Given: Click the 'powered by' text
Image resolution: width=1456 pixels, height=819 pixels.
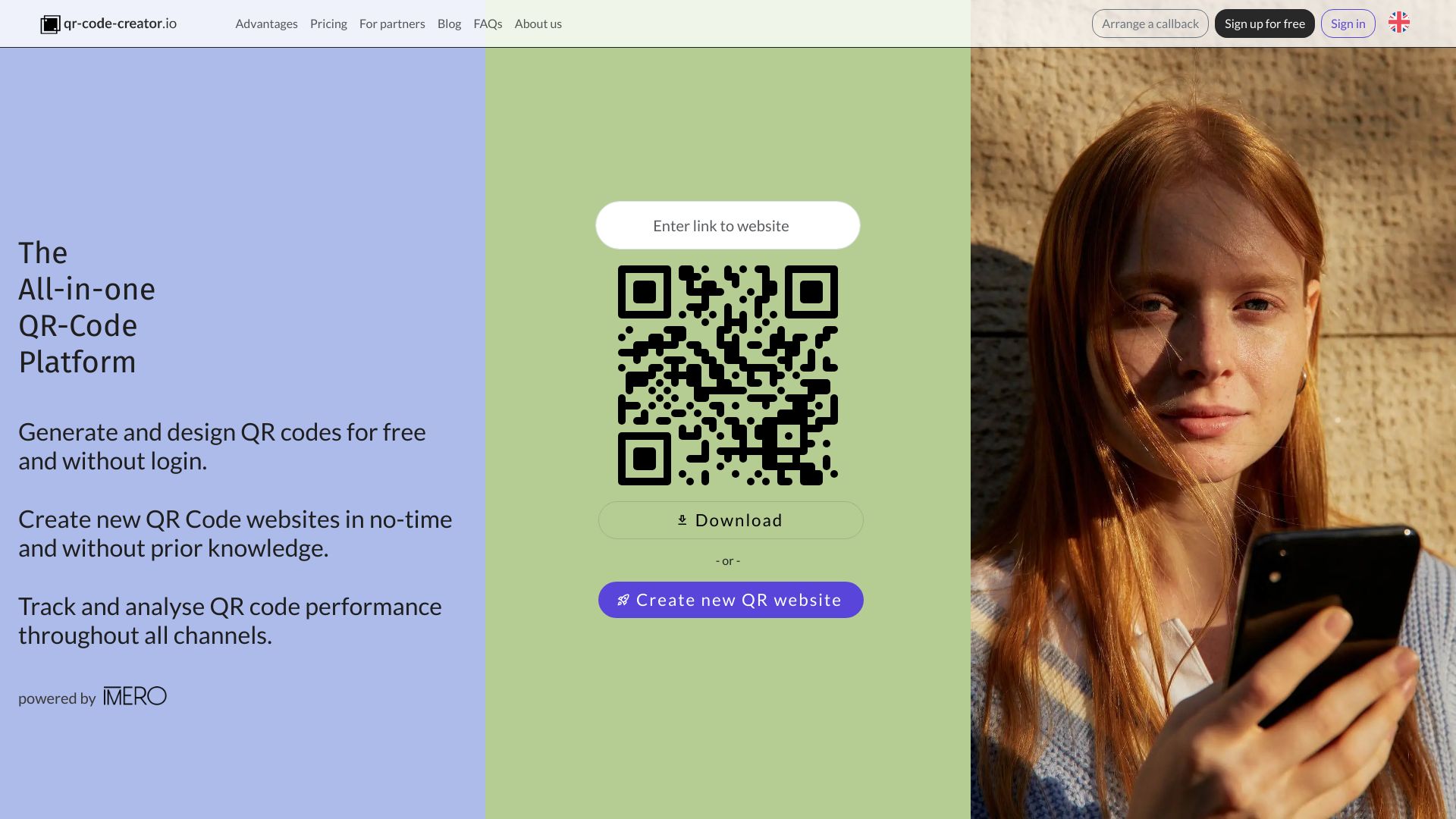Looking at the screenshot, I should (57, 698).
